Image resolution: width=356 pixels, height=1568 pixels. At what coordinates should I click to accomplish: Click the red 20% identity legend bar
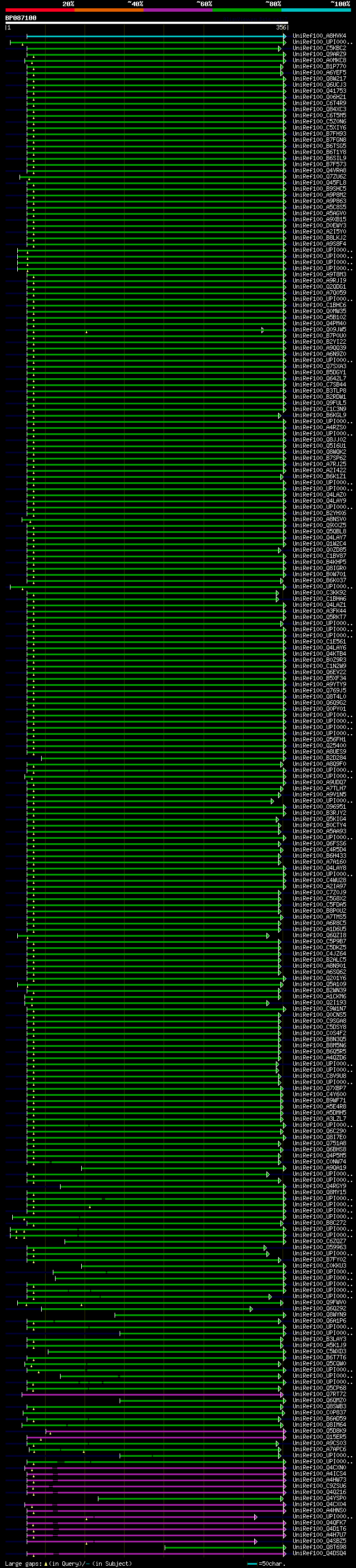(39, 10)
